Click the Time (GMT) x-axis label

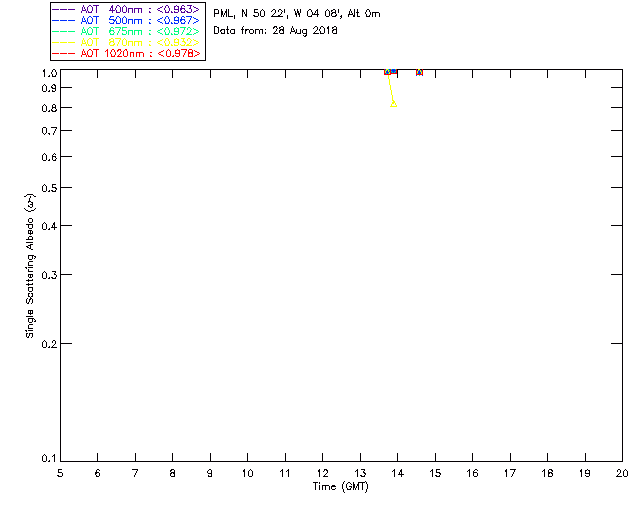pyautogui.click(x=341, y=487)
